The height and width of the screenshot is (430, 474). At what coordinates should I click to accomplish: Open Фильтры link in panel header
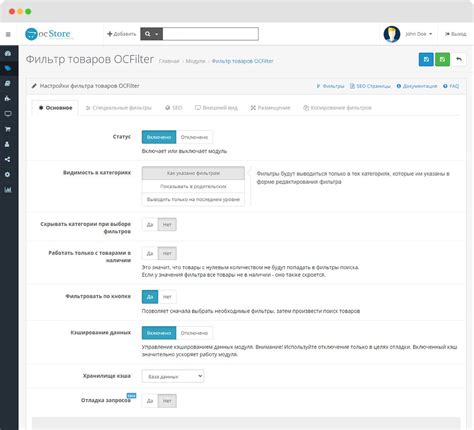coord(330,86)
